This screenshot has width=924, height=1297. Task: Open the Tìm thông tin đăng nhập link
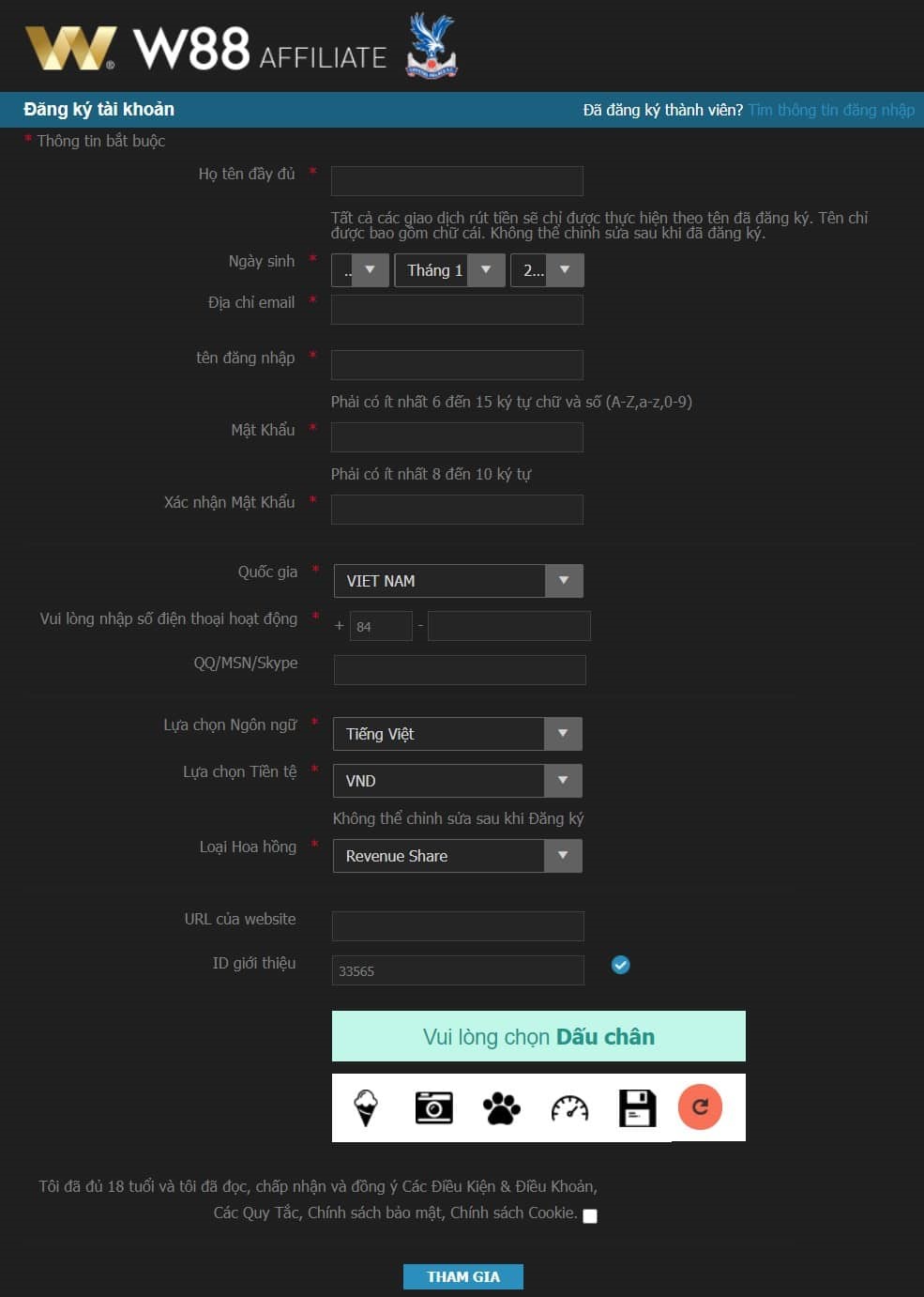831,110
